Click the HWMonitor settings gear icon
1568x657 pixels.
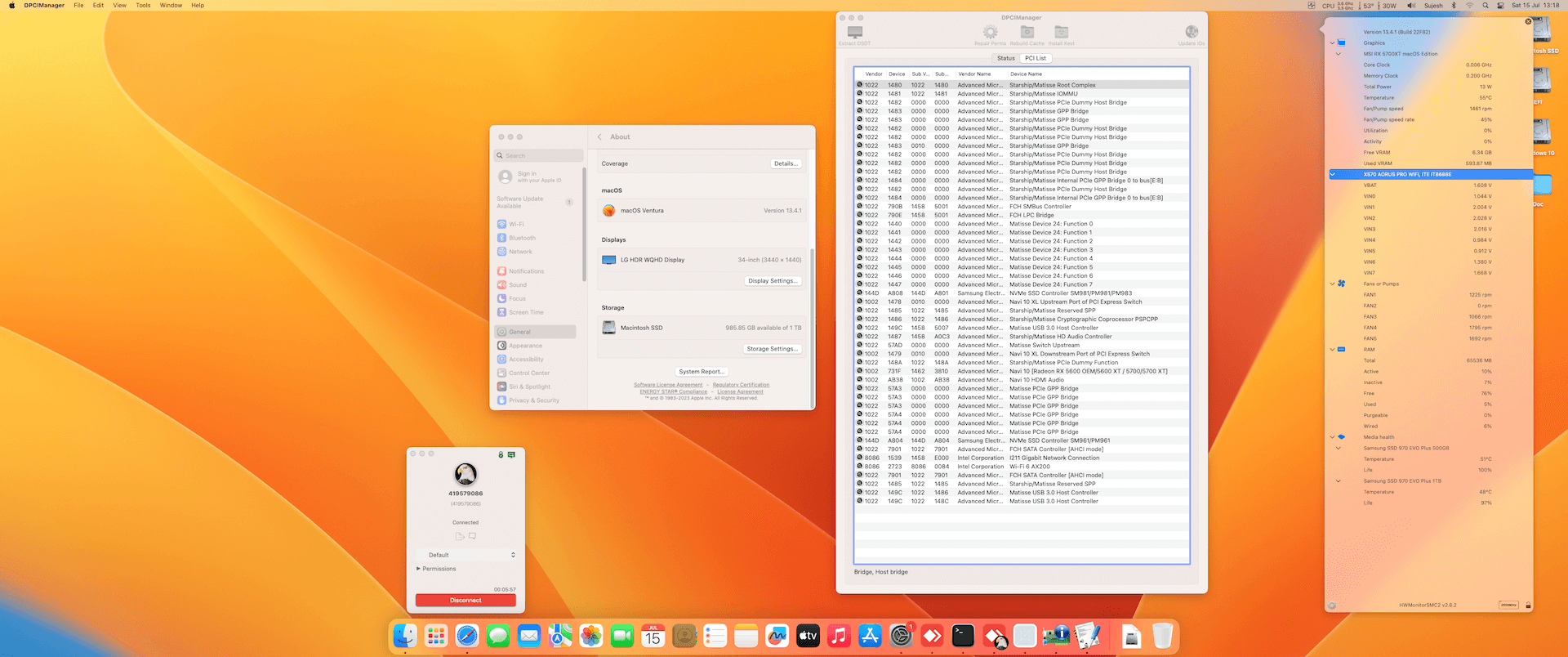pos(1332,606)
